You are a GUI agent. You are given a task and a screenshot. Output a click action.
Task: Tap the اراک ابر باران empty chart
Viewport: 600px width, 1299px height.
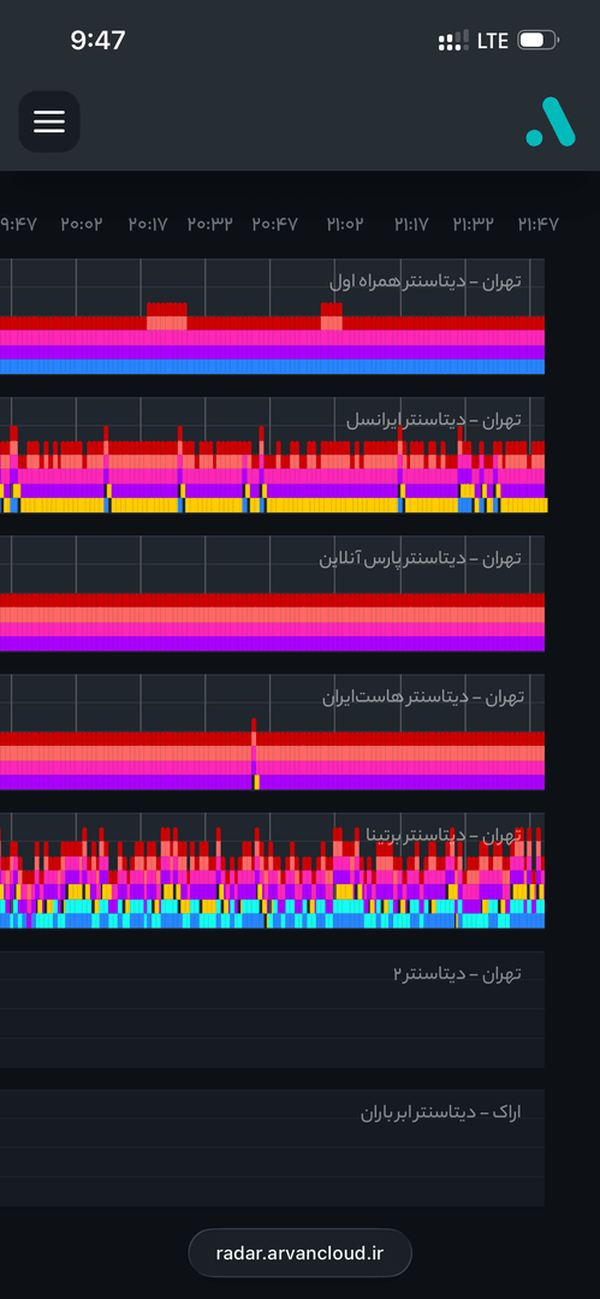[x=272, y=1147]
